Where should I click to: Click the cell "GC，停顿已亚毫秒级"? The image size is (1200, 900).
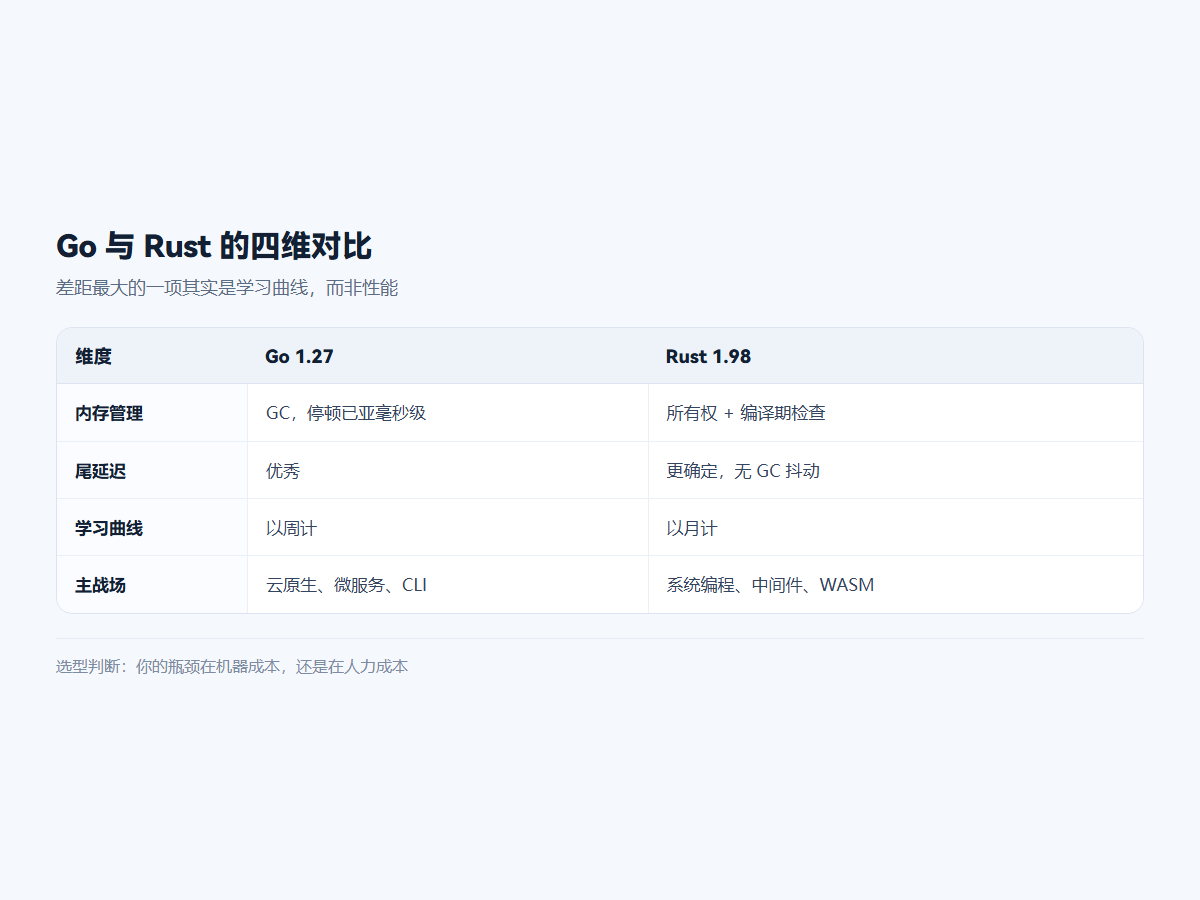447,413
